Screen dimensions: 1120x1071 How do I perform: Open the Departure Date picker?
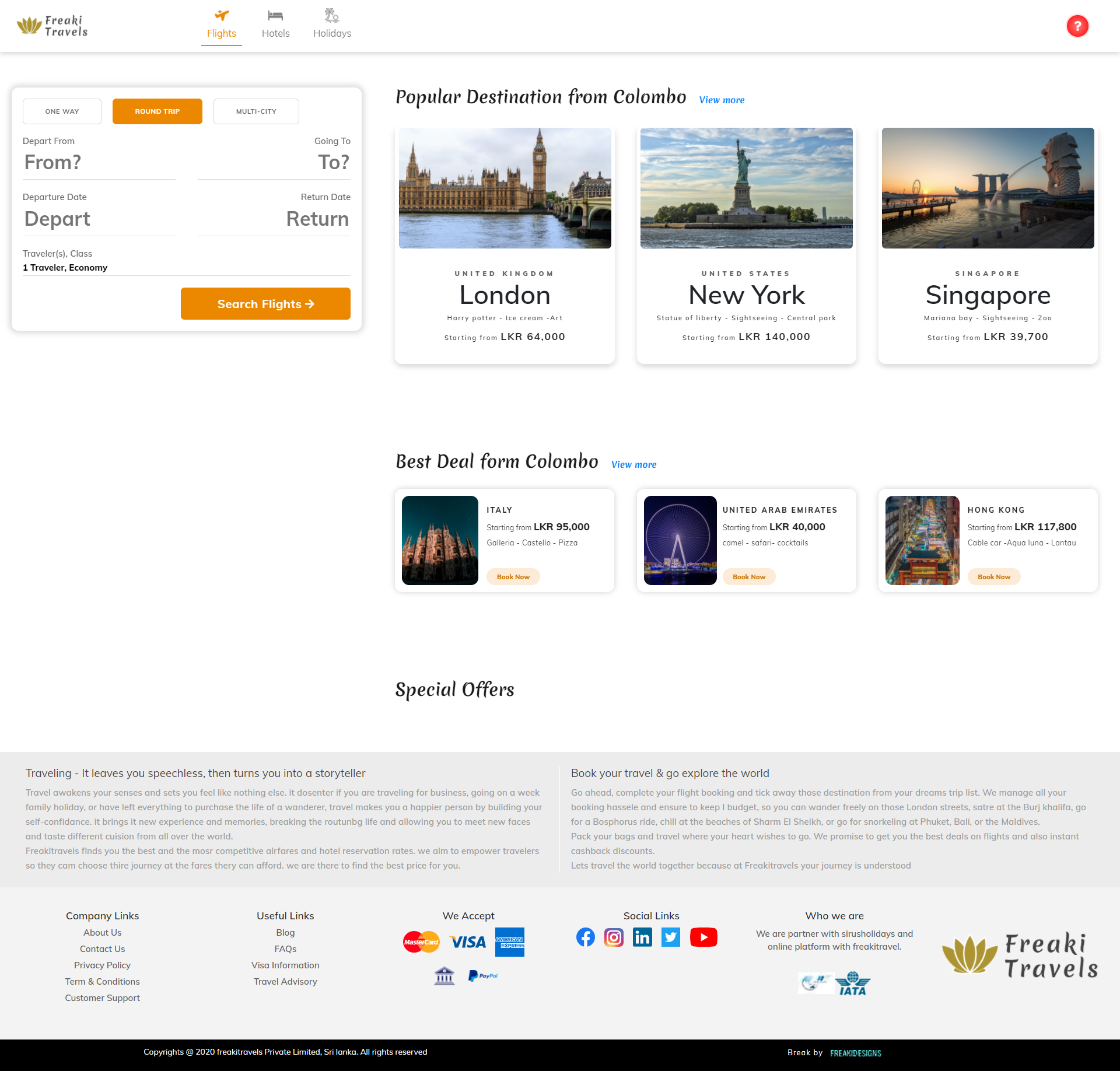(58, 219)
